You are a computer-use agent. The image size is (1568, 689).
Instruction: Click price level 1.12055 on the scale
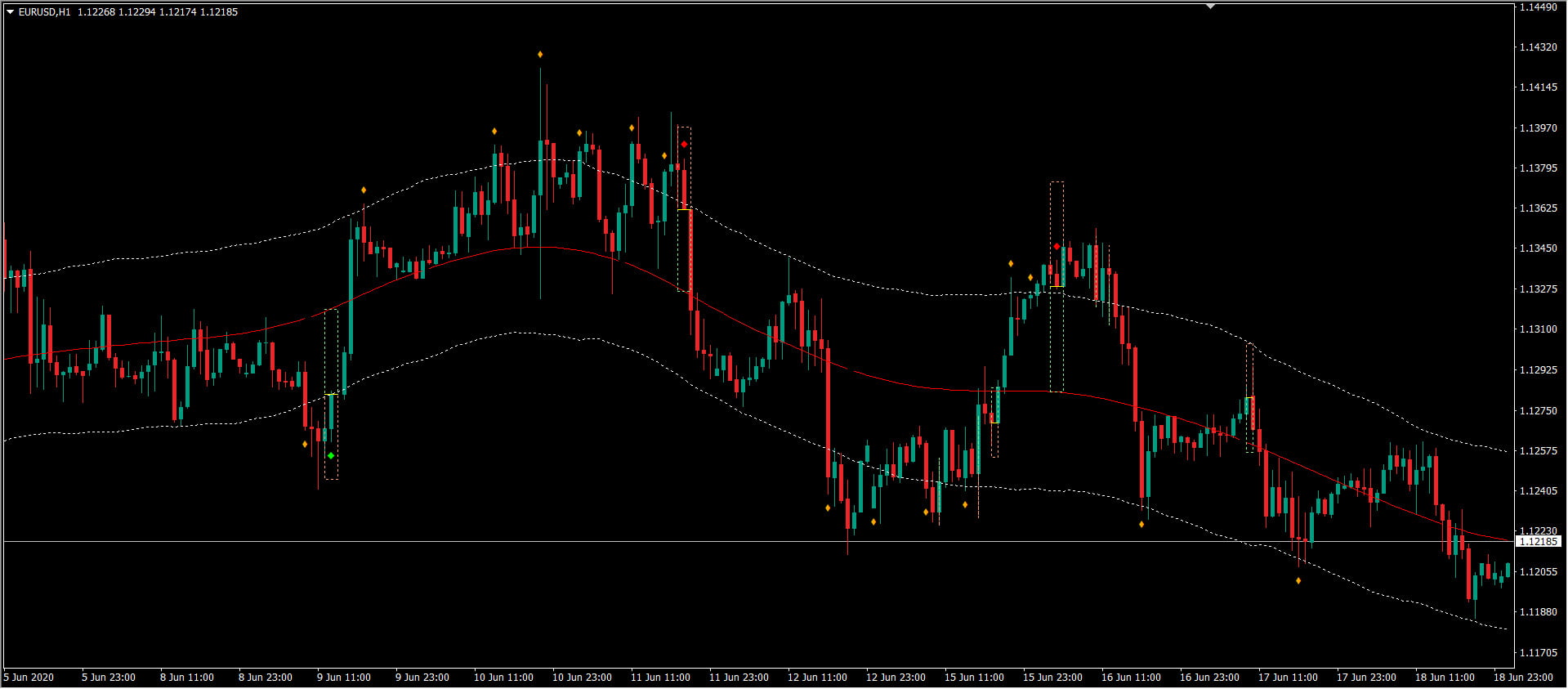pos(1539,572)
